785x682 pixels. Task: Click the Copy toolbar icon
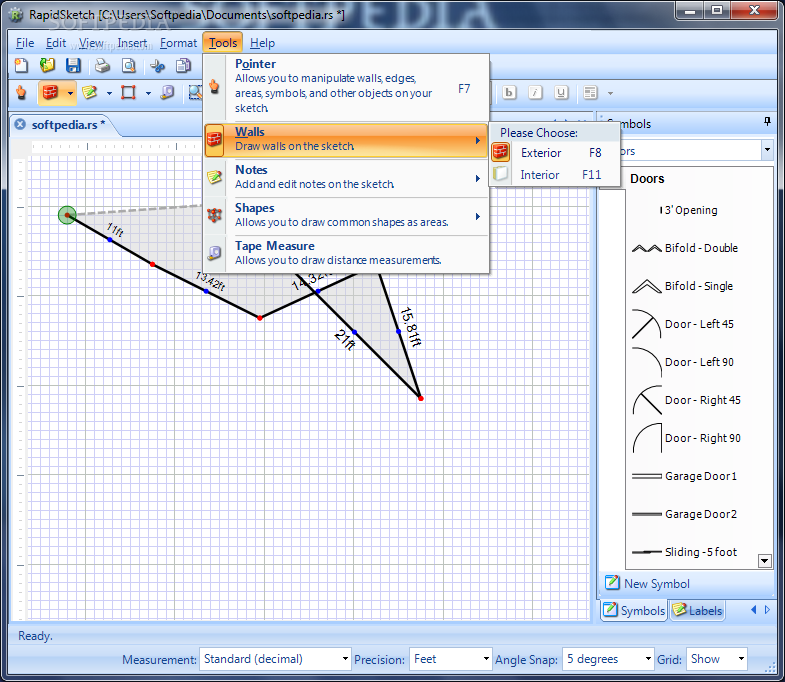coord(184,66)
